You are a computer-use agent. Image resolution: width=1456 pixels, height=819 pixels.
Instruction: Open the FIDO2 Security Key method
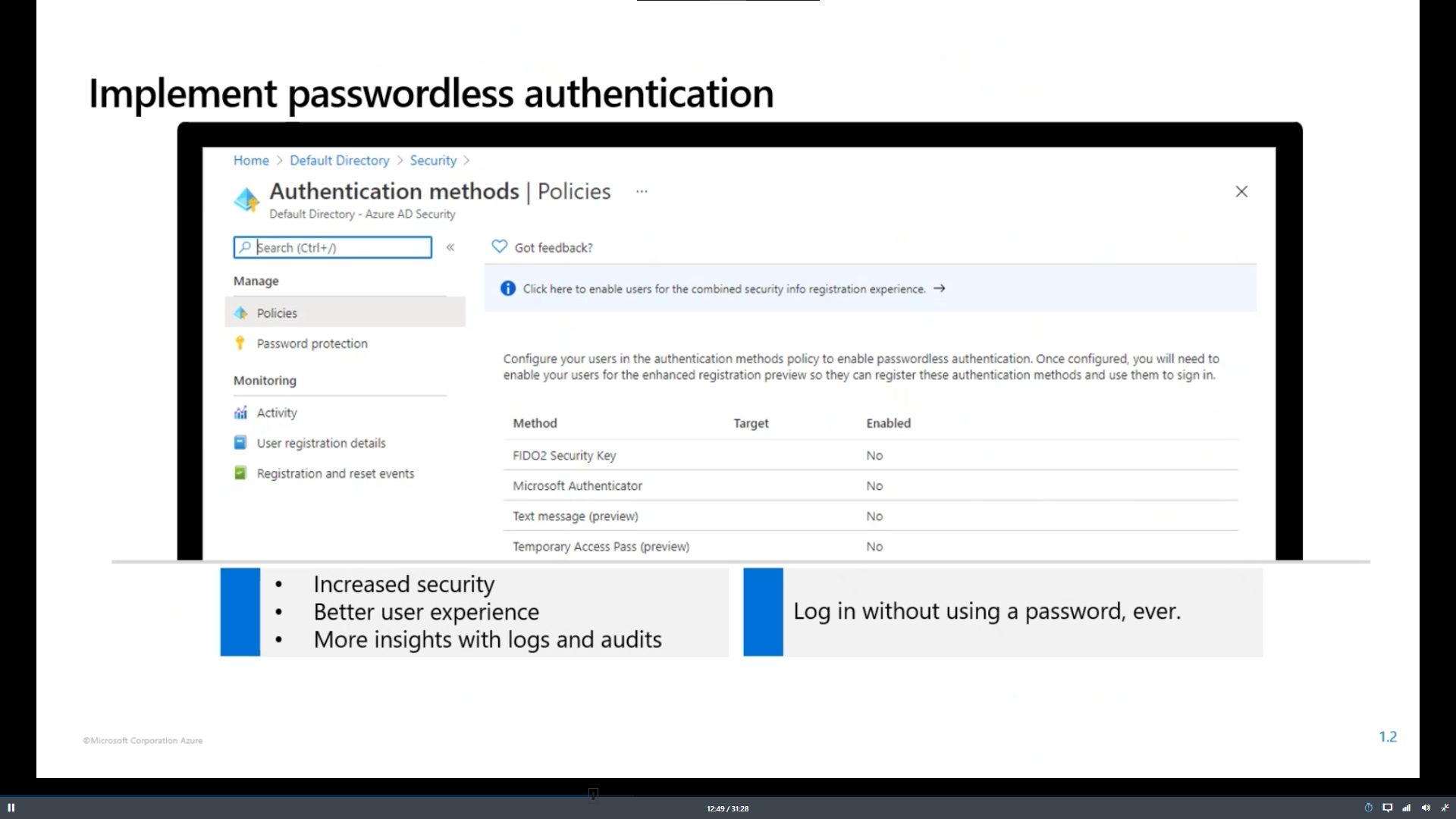click(564, 456)
